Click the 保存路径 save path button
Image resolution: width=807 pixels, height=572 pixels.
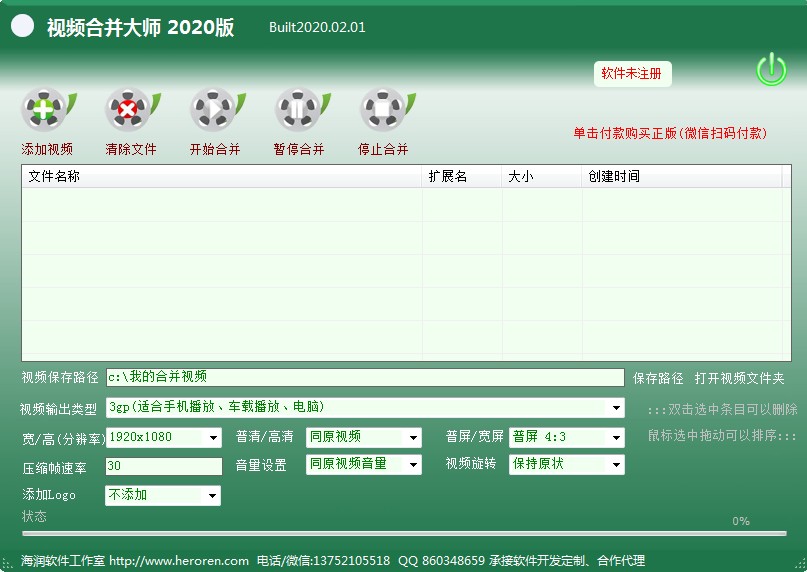tap(658, 379)
